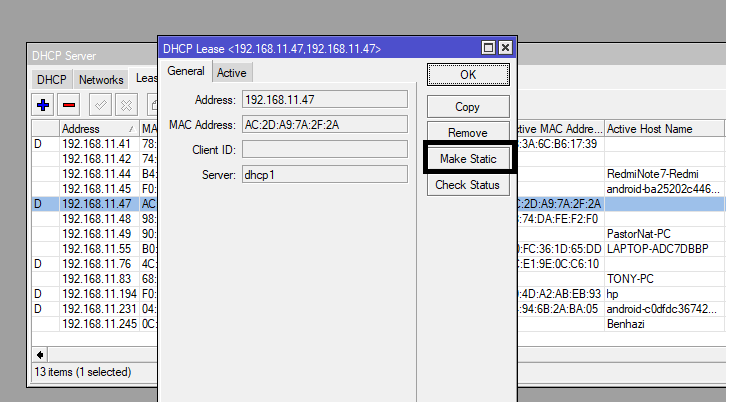Click the blue plus Add lease icon
Image resolution: width=730 pixels, height=402 pixels.
coord(43,104)
